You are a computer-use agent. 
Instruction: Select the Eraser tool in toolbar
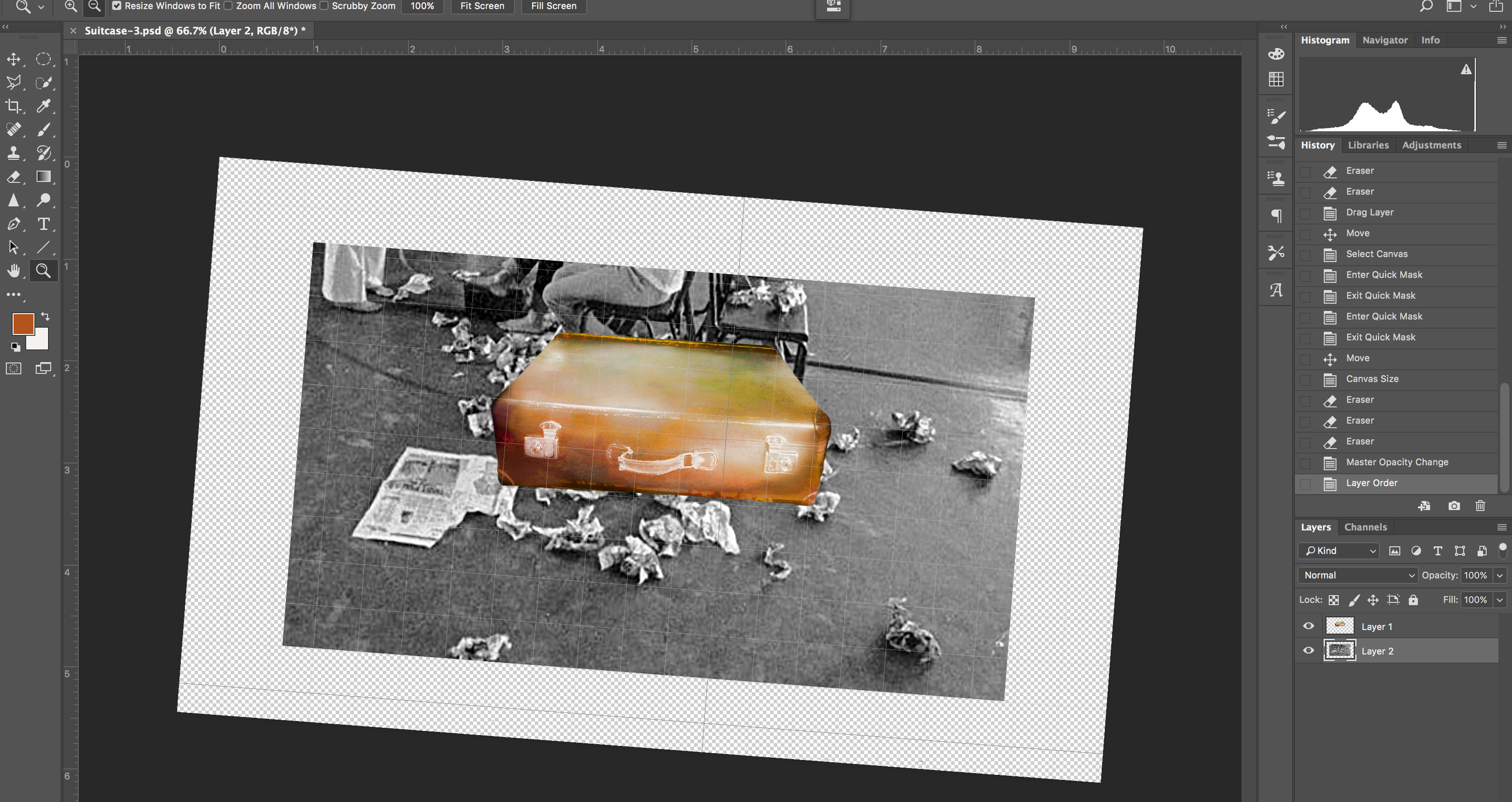pyautogui.click(x=14, y=177)
